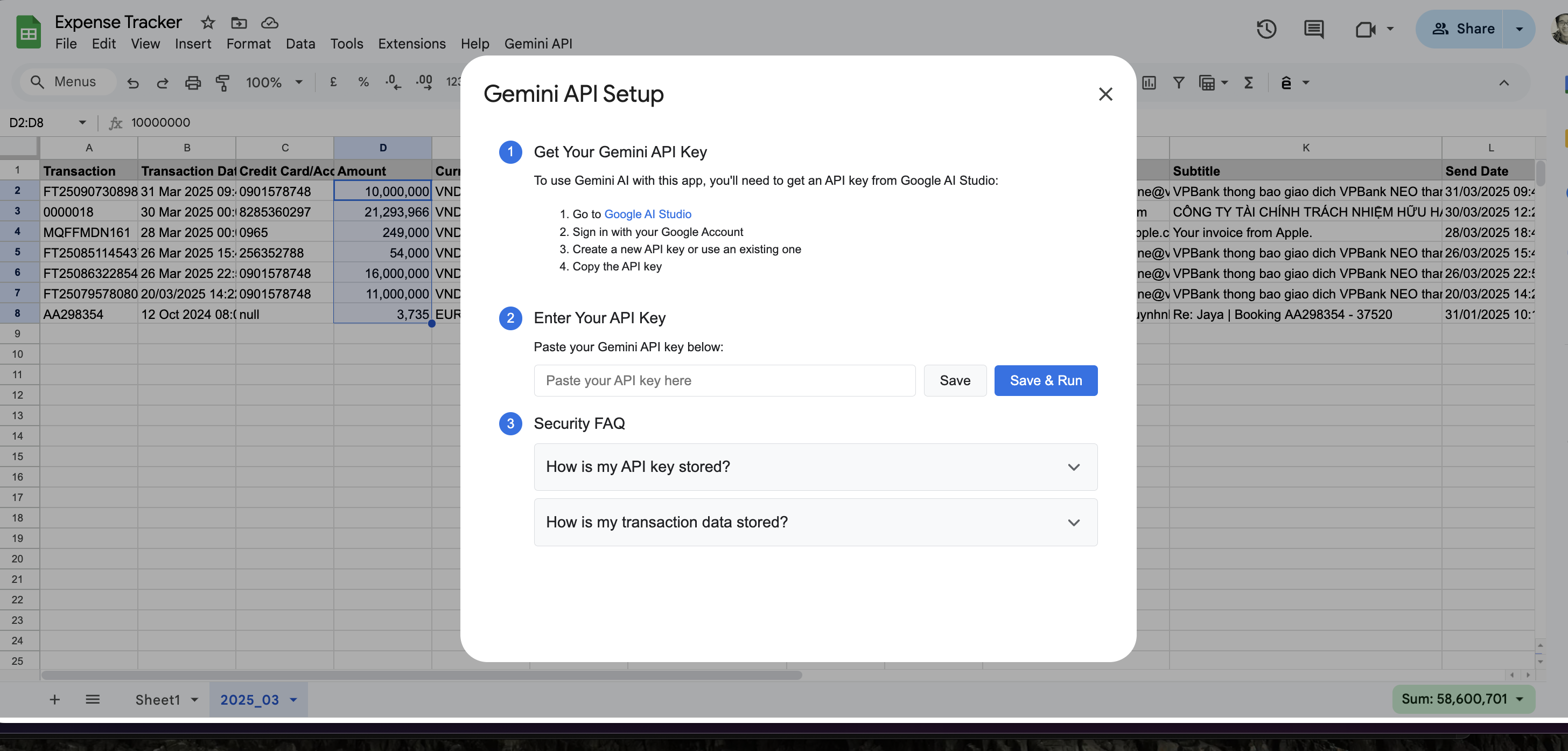Add a new sheet with plus button
Screen dimensions: 1568x751
pos(55,699)
